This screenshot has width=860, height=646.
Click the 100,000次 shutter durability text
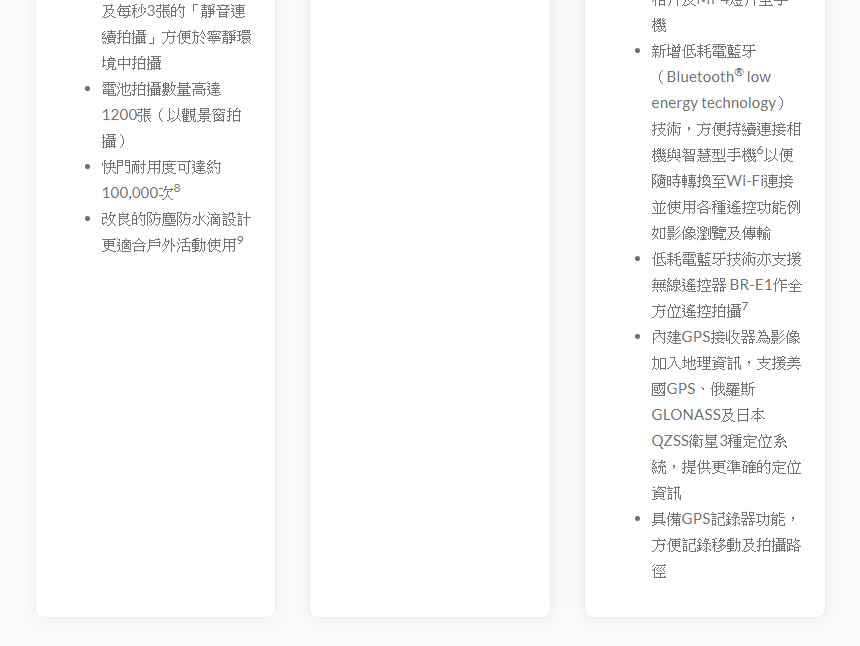pyautogui.click(x=137, y=193)
